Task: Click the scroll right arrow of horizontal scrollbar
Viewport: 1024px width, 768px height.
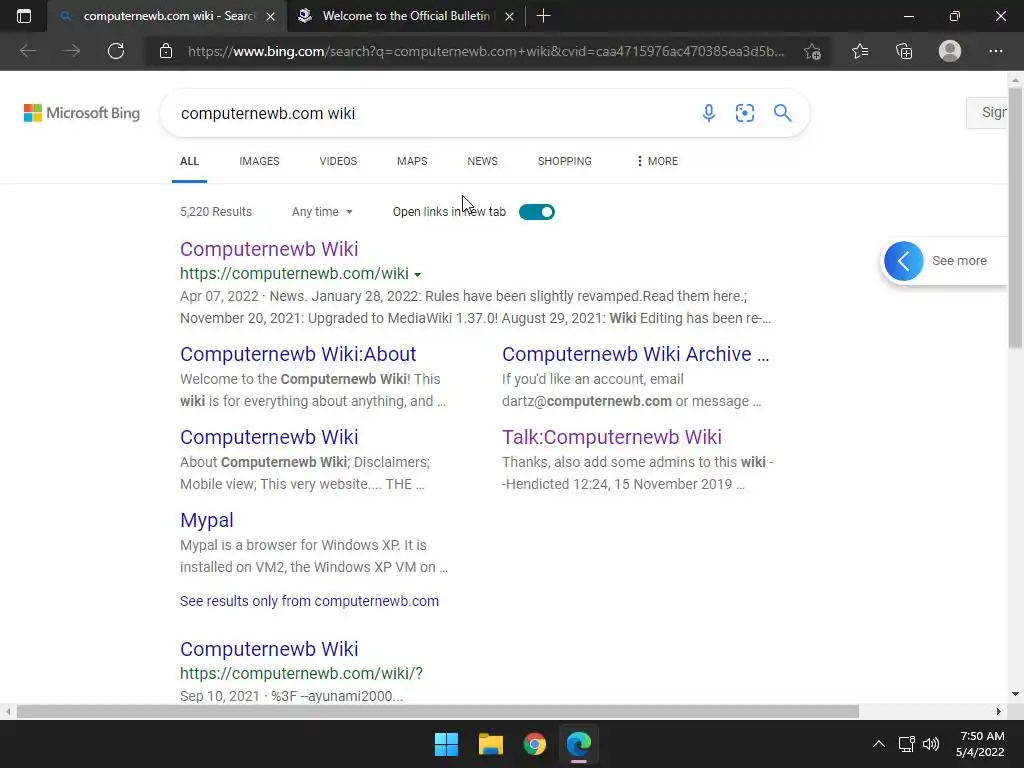Action: (x=999, y=711)
